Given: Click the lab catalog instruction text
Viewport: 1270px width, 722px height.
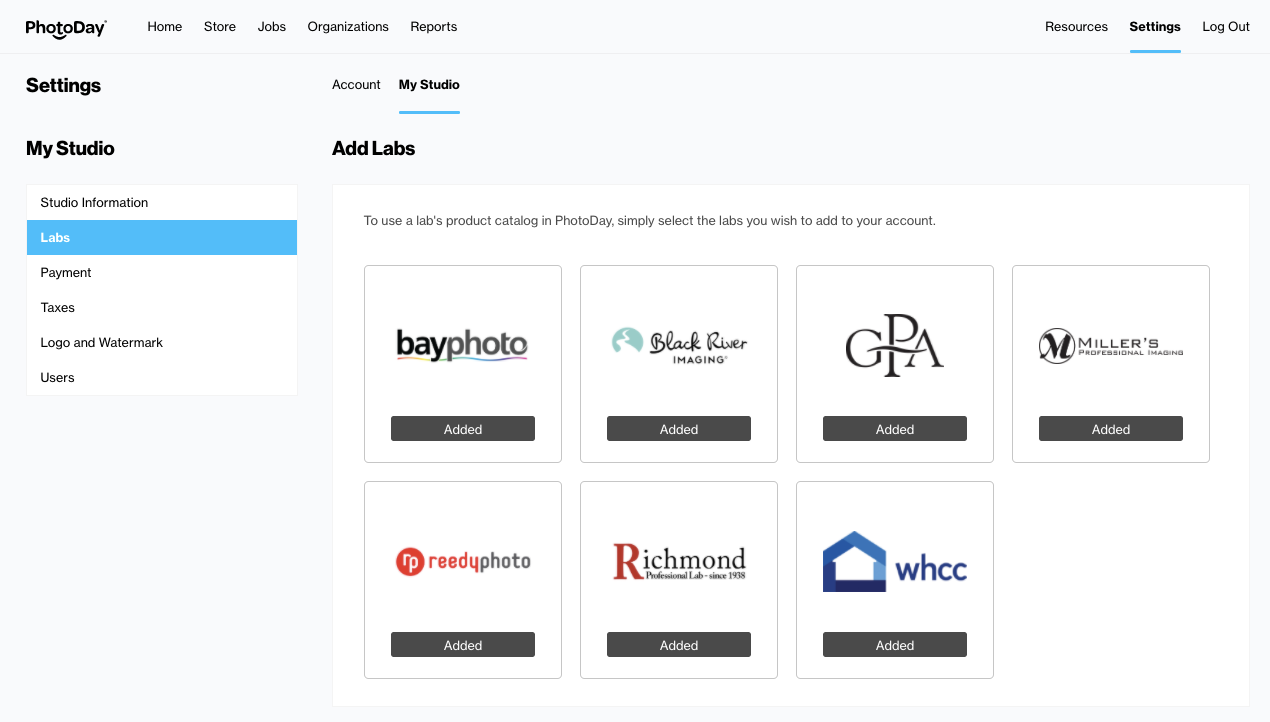Looking at the screenshot, I should pyautogui.click(x=650, y=220).
